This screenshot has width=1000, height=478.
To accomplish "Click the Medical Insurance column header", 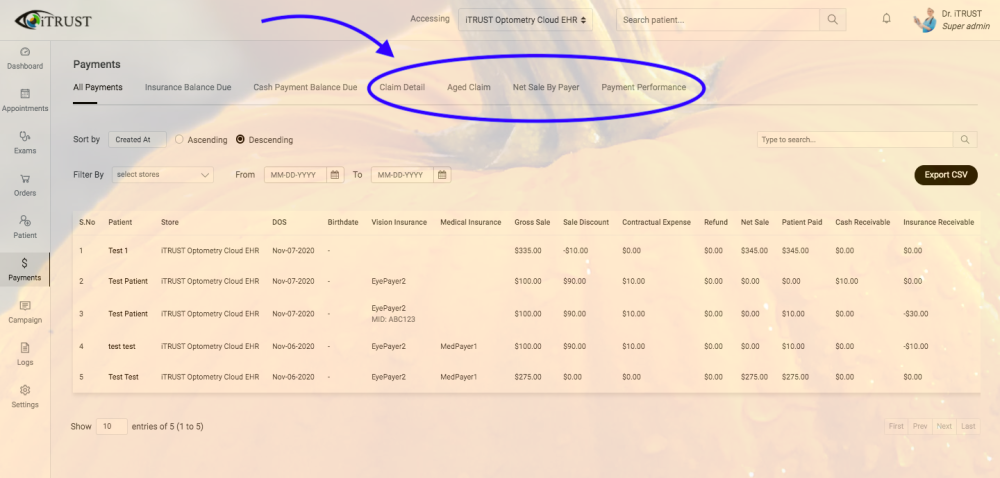I will coord(471,222).
